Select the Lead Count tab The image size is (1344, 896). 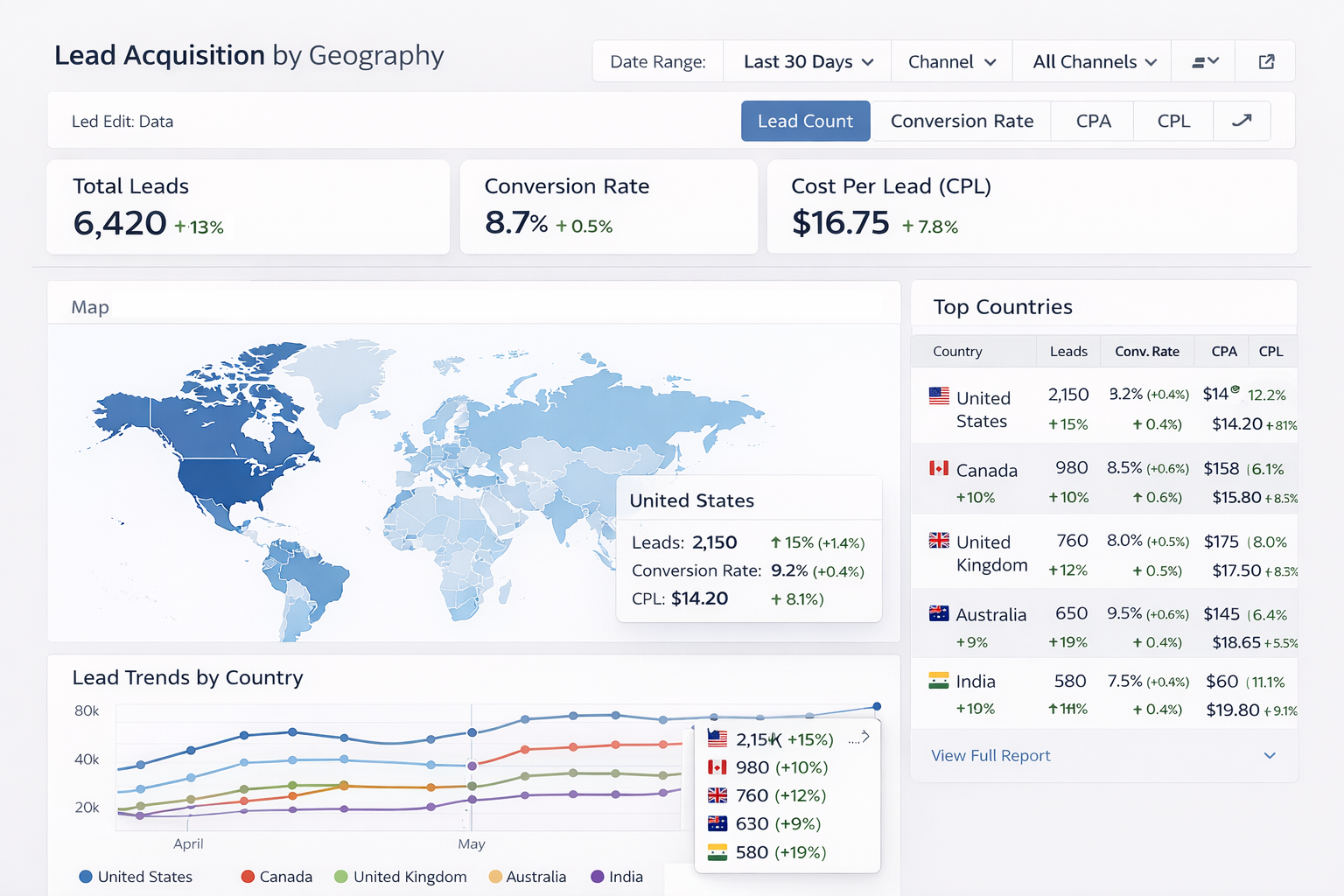coord(805,121)
